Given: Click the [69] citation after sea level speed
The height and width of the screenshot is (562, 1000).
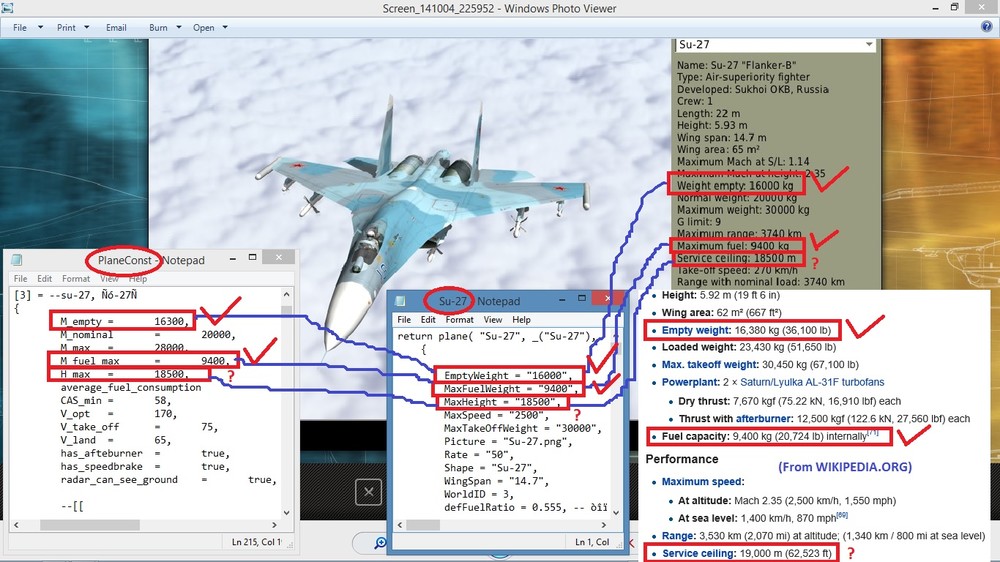Looking at the screenshot, I should pos(842,515).
